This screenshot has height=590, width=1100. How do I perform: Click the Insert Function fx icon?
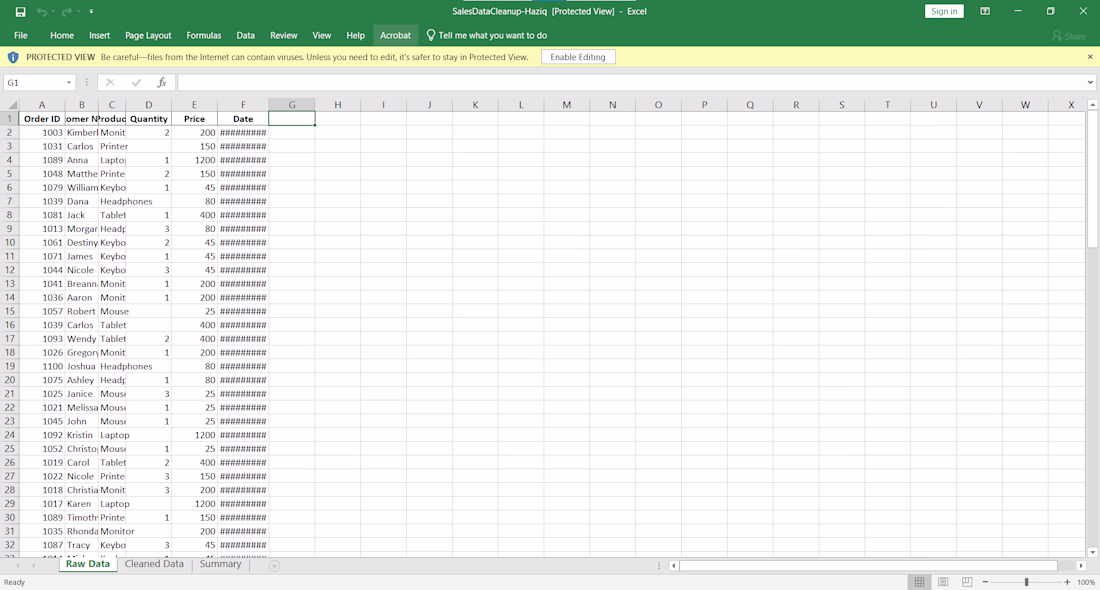point(161,83)
